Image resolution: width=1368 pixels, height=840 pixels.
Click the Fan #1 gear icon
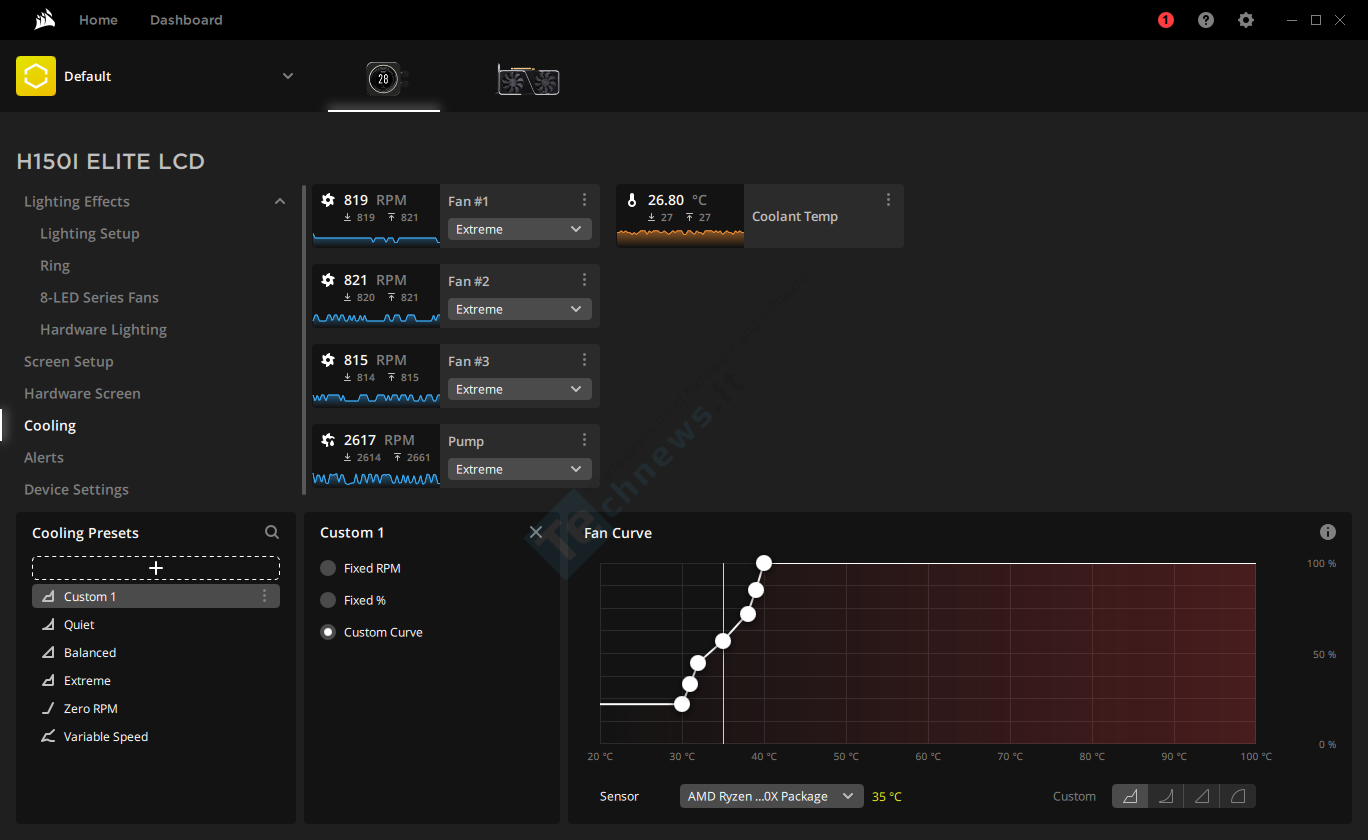click(x=328, y=200)
